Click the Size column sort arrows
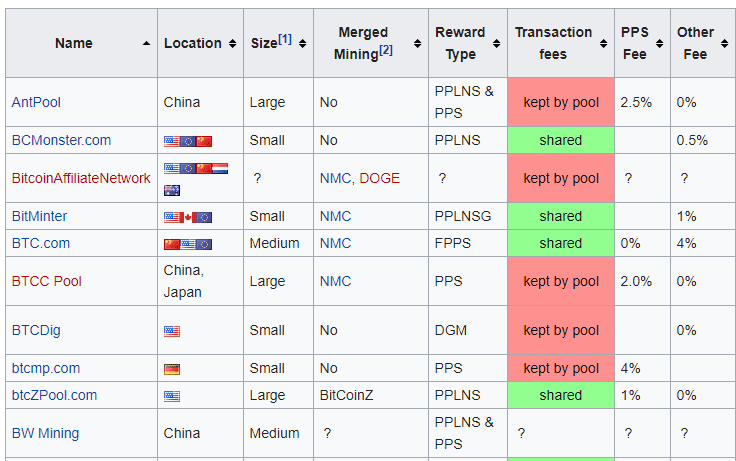Viewport: 736px width, 461px height. 303,44
